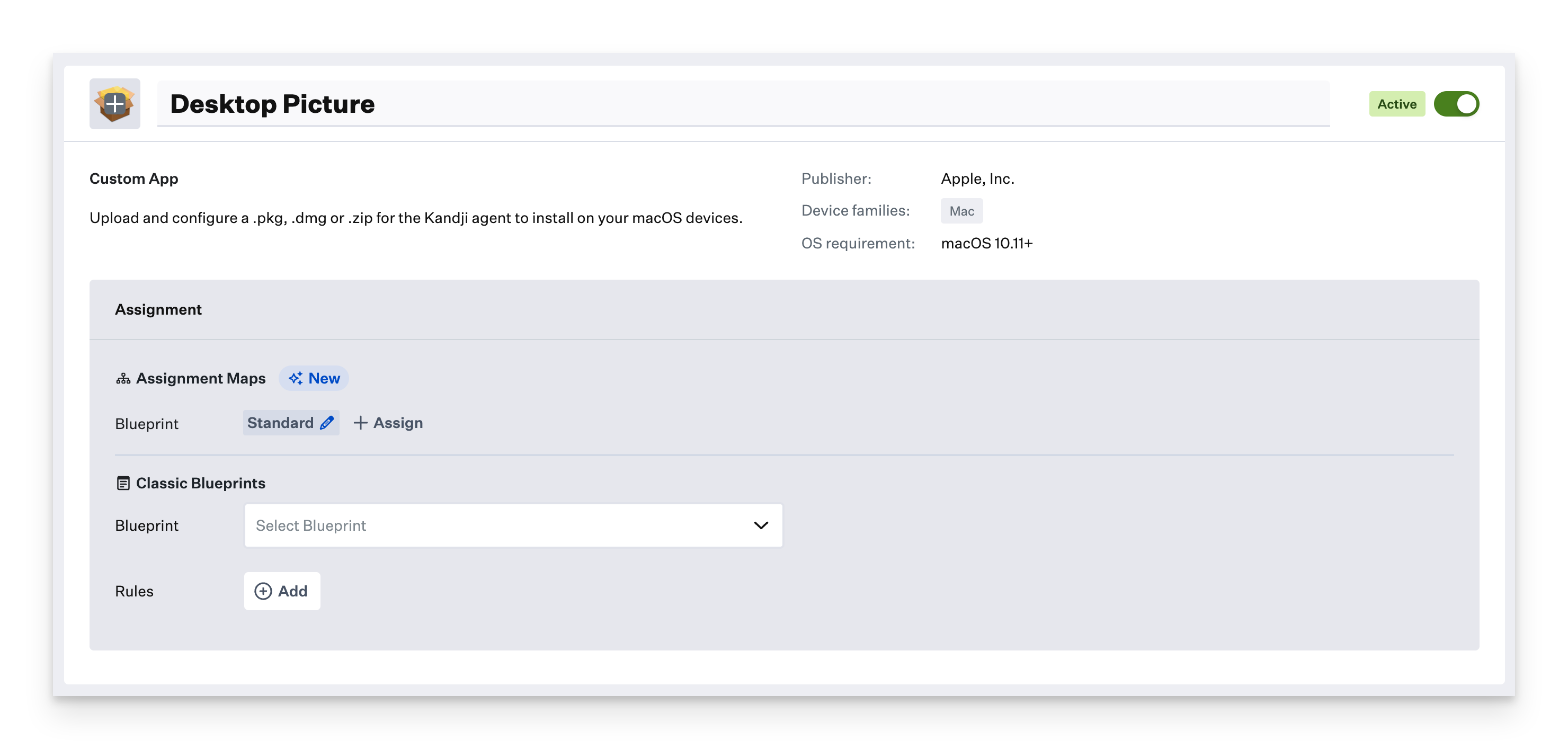1568x749 pixels.
Task: Click the Assignment Maps hierarchy icon
Action: click(x=123, y=379)
